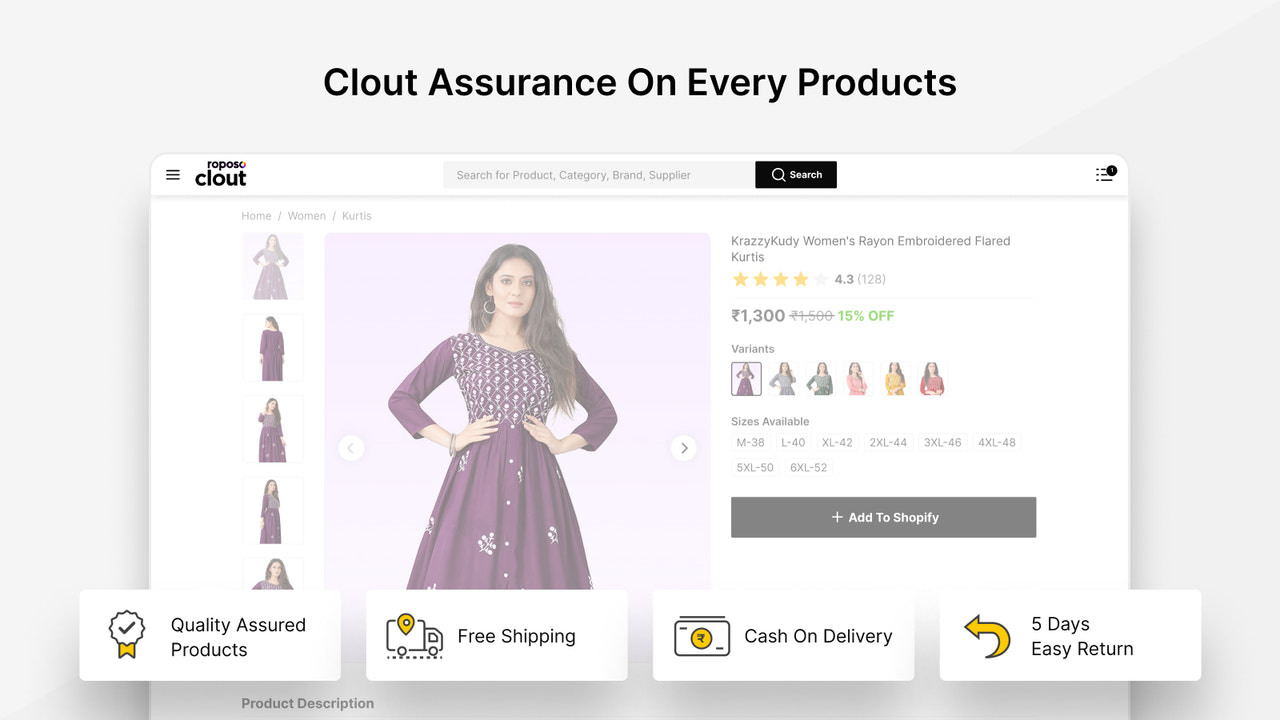Viewport: 1280px width, 720px height.
Task: Select size M-38
Action: [x=751, y=442]
